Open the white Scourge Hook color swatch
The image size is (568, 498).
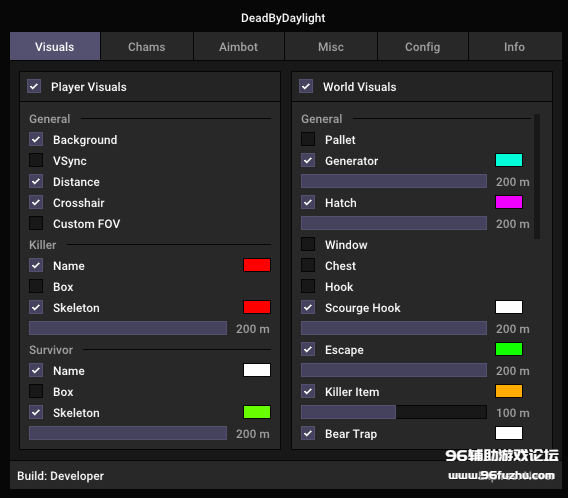point(509,307)
